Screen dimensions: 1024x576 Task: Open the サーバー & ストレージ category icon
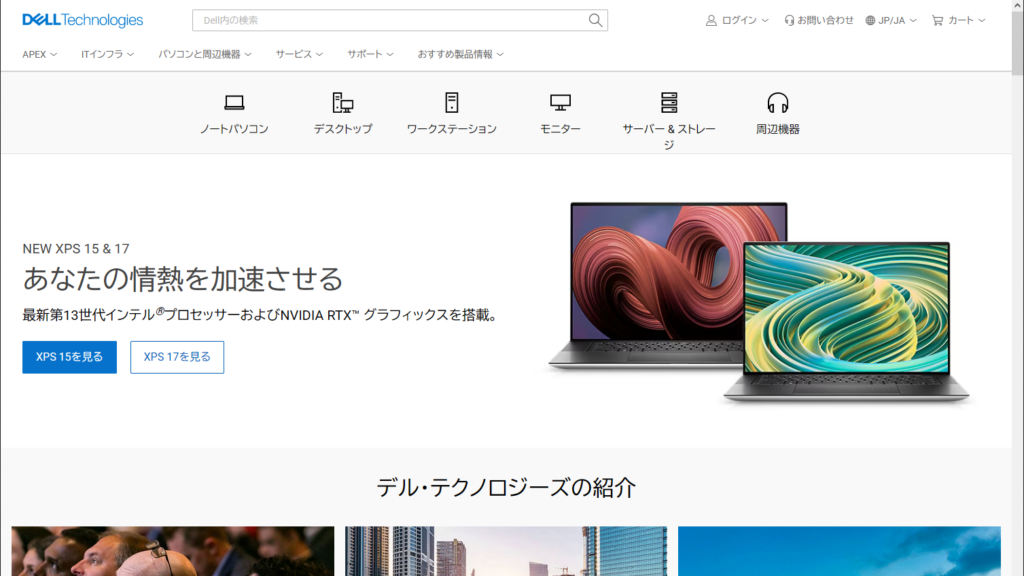[668, 102]
